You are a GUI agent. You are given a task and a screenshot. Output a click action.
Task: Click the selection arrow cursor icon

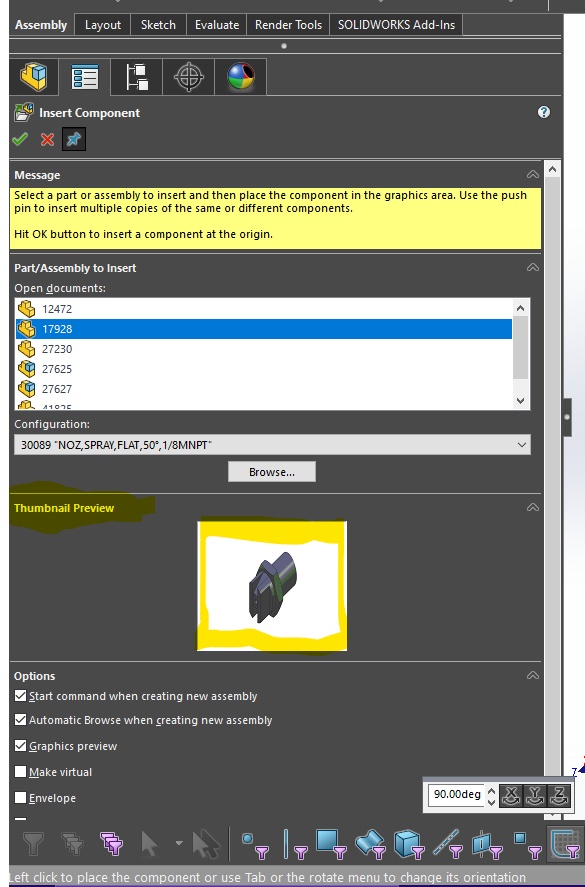(x=149, y=844)
